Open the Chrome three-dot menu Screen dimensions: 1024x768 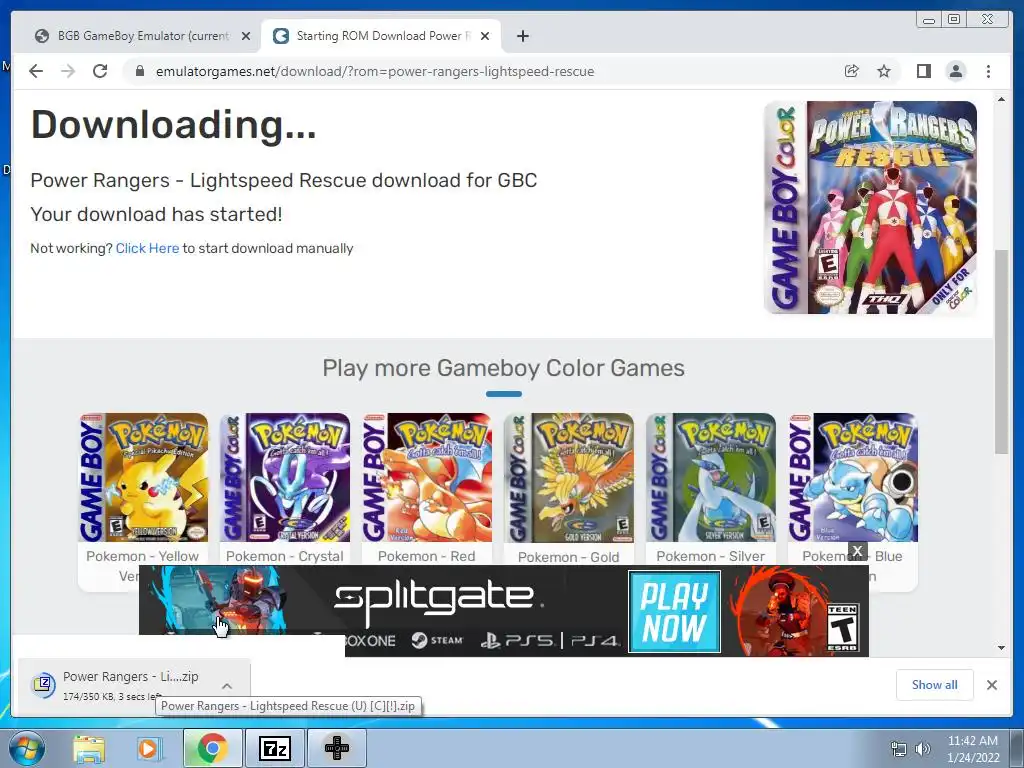tap(988, 71)
